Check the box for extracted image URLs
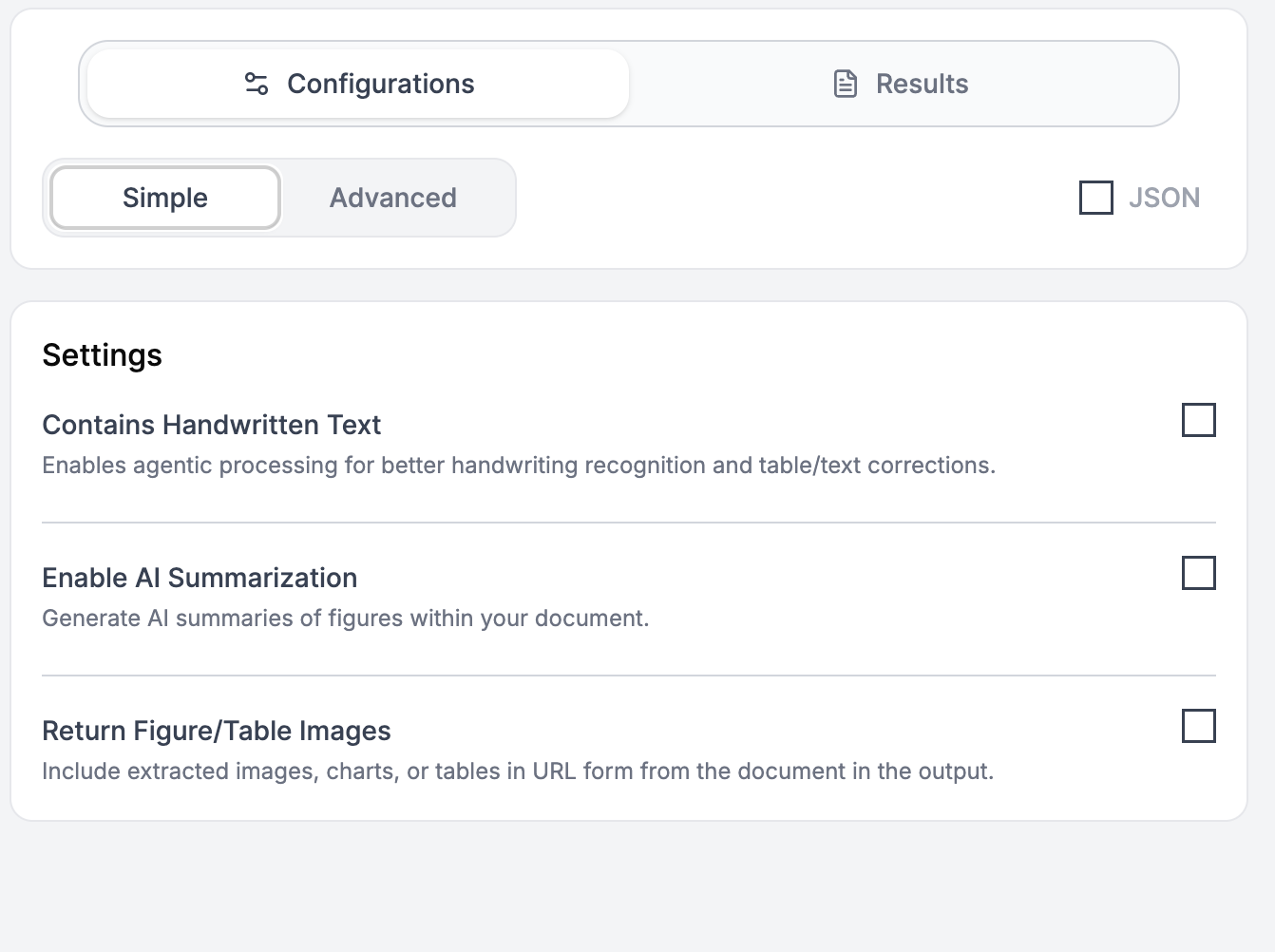The height and width of the screenshot is (952, 1275). click(x=1200, y=726)
